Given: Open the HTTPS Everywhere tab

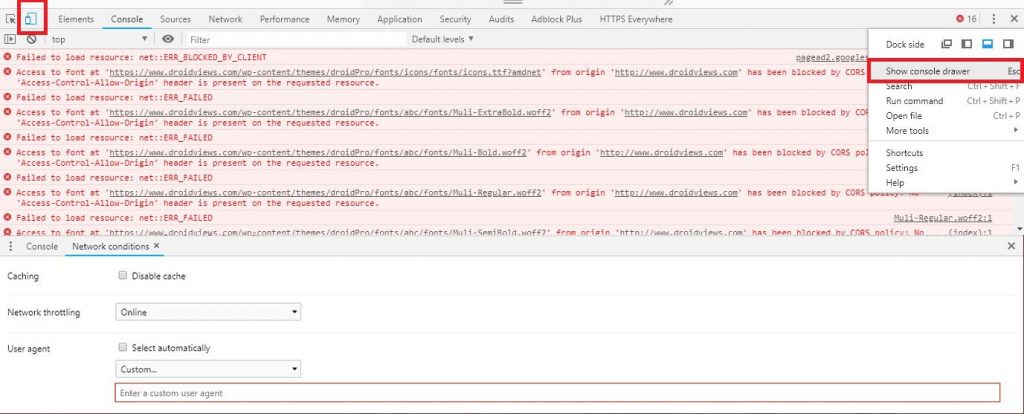Looking at the screenshot, I should click(x=636, y=19).
